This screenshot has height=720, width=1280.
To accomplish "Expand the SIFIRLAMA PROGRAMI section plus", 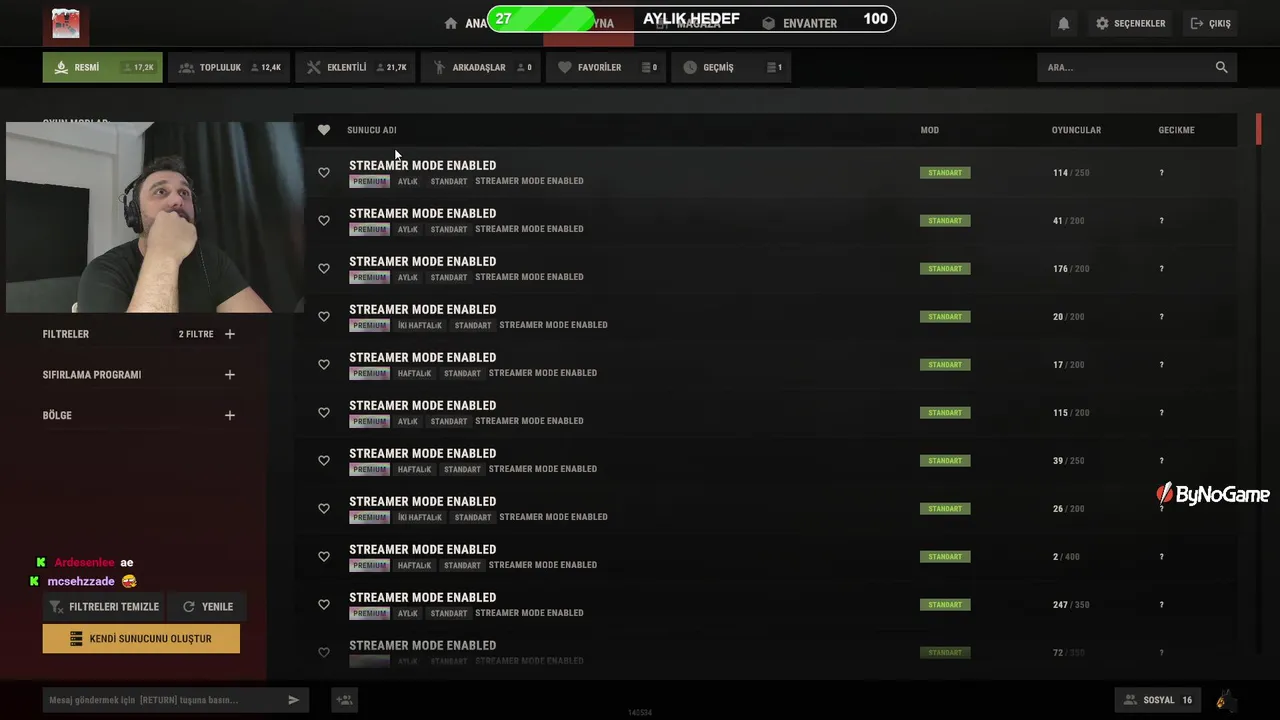I will click(230, 375).
